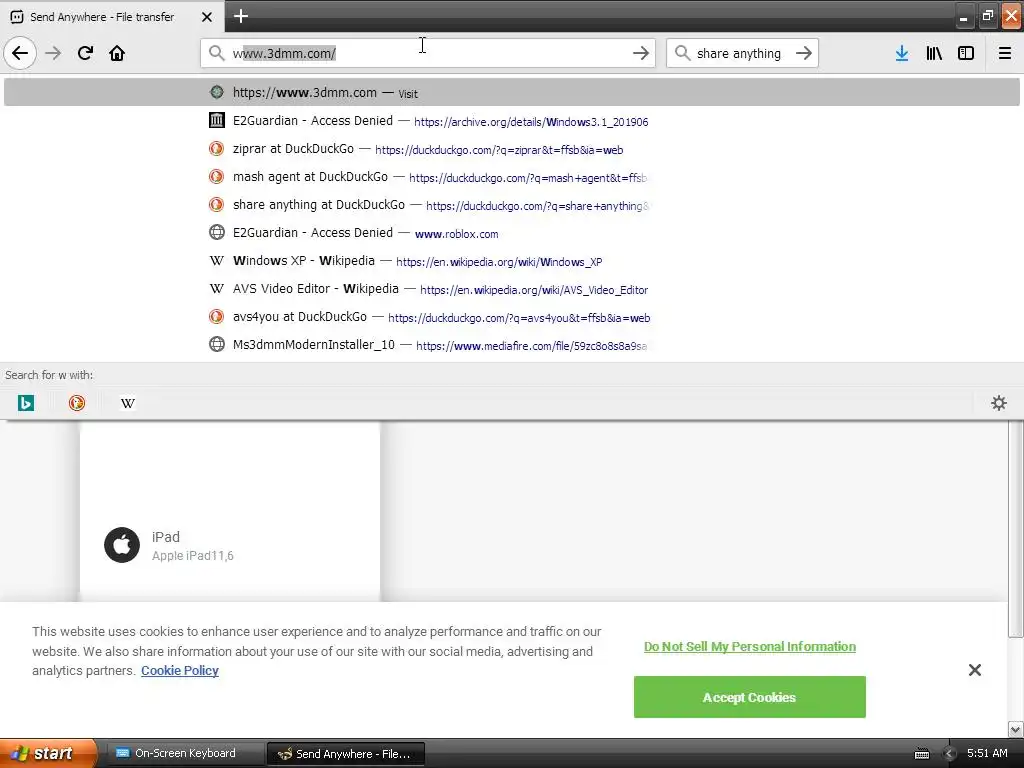Open the Windows XP - Wikipedia suggestion
This screenshot has height=768, width=1024.
point(511,261)
